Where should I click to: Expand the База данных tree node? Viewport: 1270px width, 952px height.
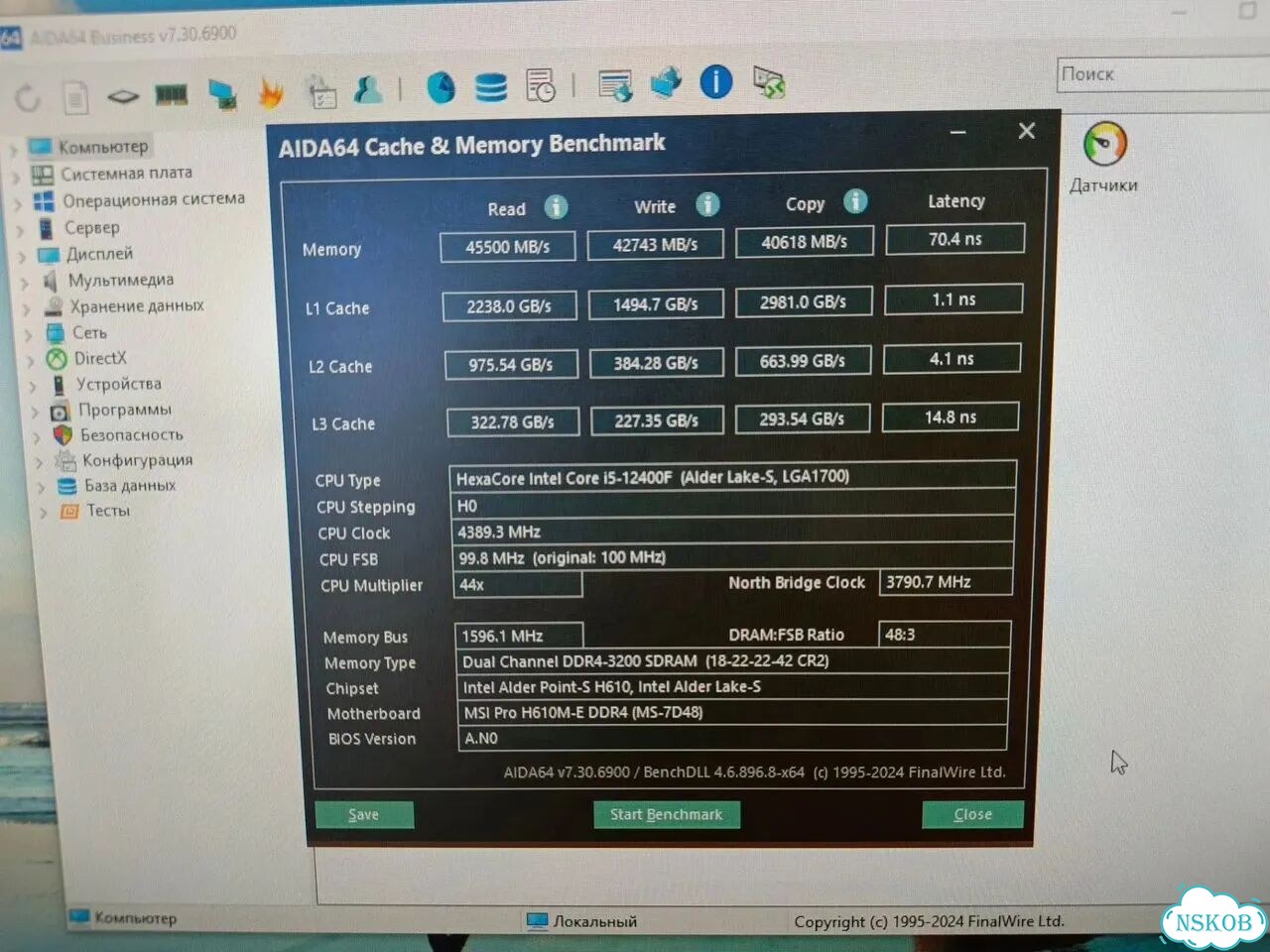click(42, 488)
